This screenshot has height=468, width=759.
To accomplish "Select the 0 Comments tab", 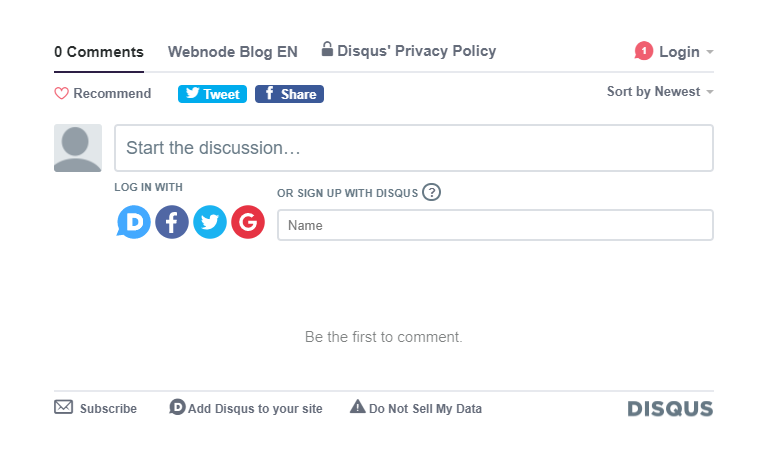I will pyautogui.click(x=99, y=52).
